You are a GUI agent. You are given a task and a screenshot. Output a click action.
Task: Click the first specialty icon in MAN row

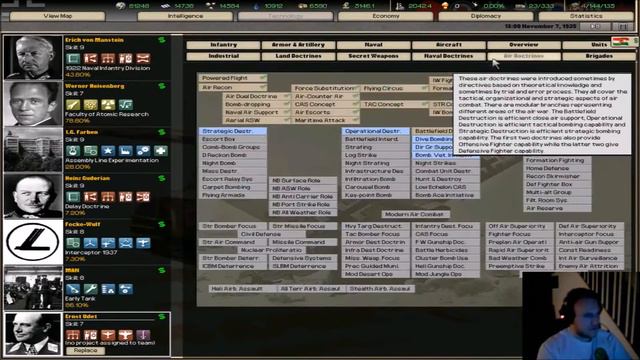coord(73,289)
